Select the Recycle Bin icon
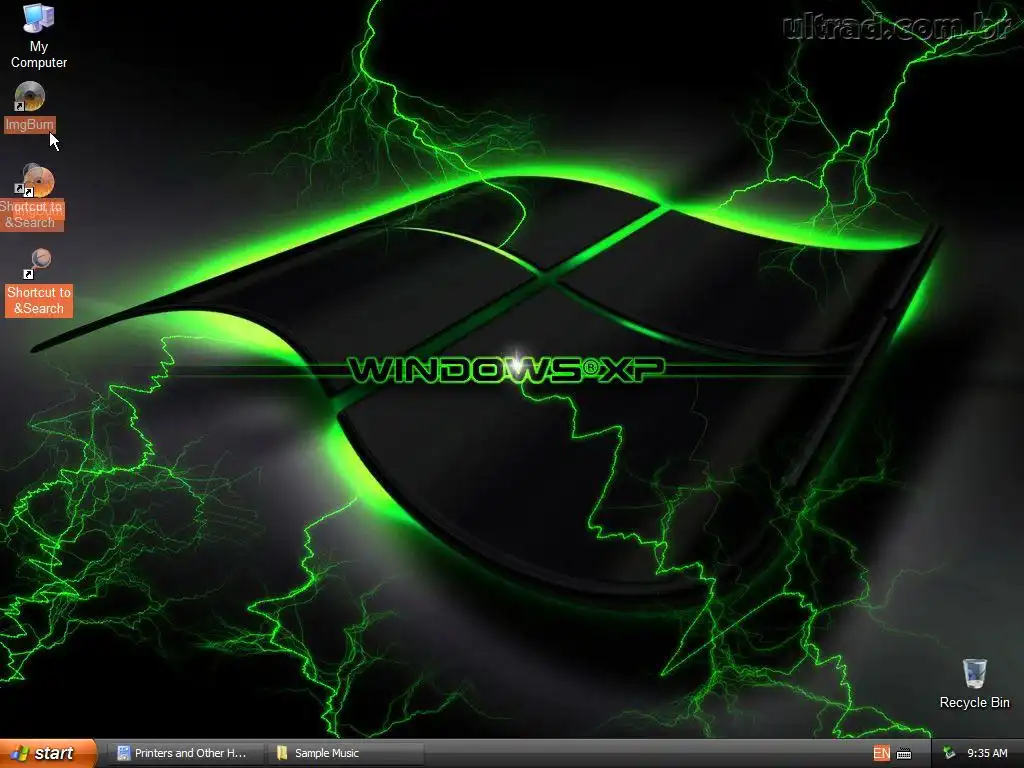Screen dimensions: 1024x768 [974, 673]
